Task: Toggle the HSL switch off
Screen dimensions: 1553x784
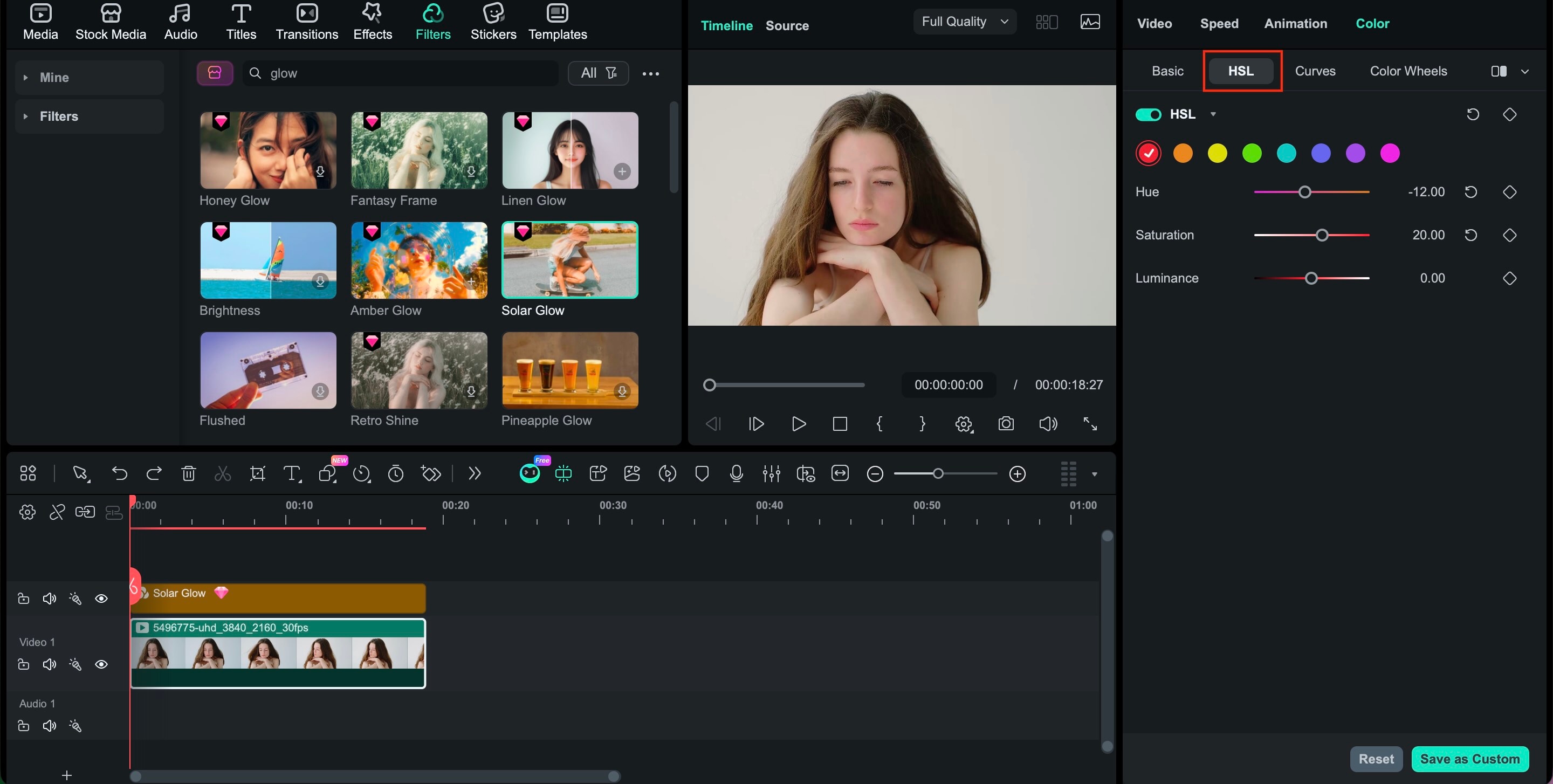Action: (1148, 114)
